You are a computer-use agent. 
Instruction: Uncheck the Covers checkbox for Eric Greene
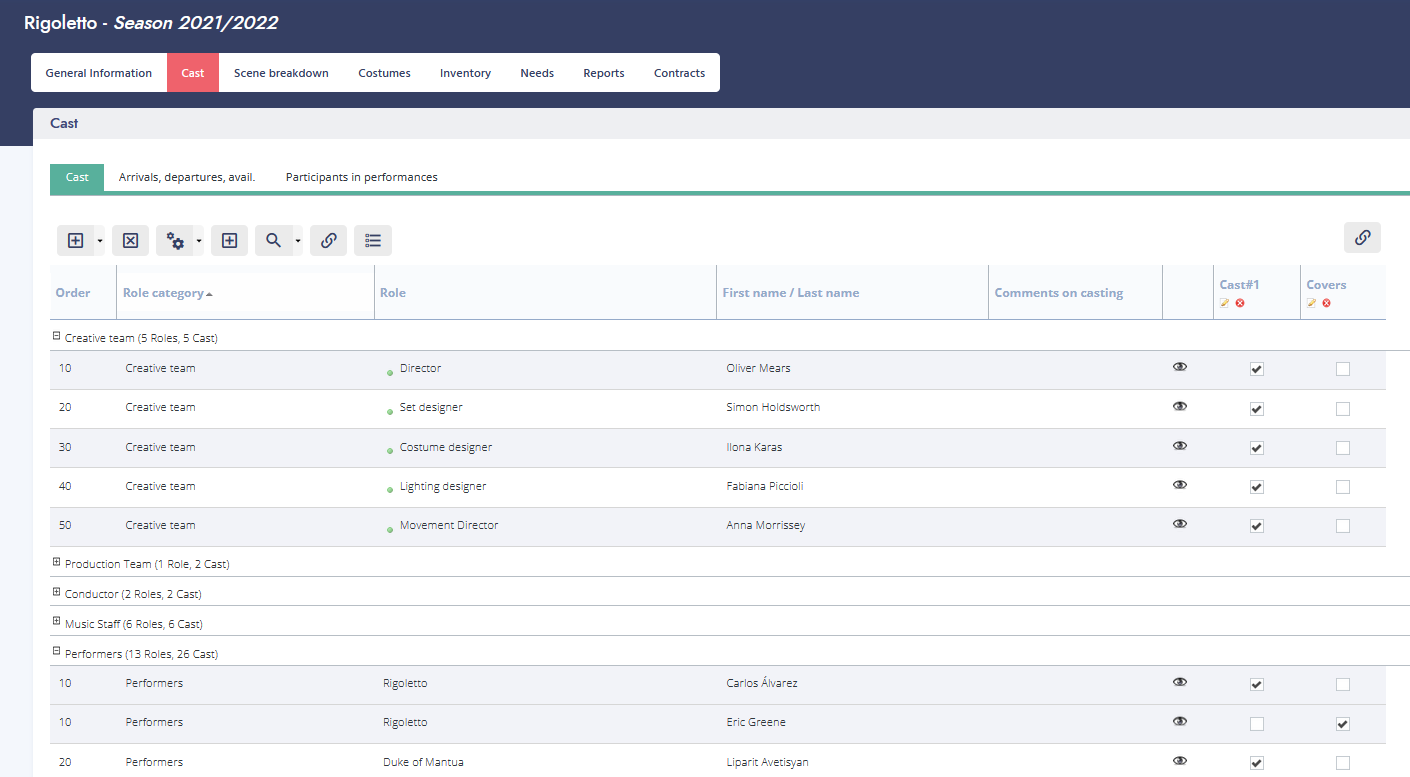[1342, 723]
